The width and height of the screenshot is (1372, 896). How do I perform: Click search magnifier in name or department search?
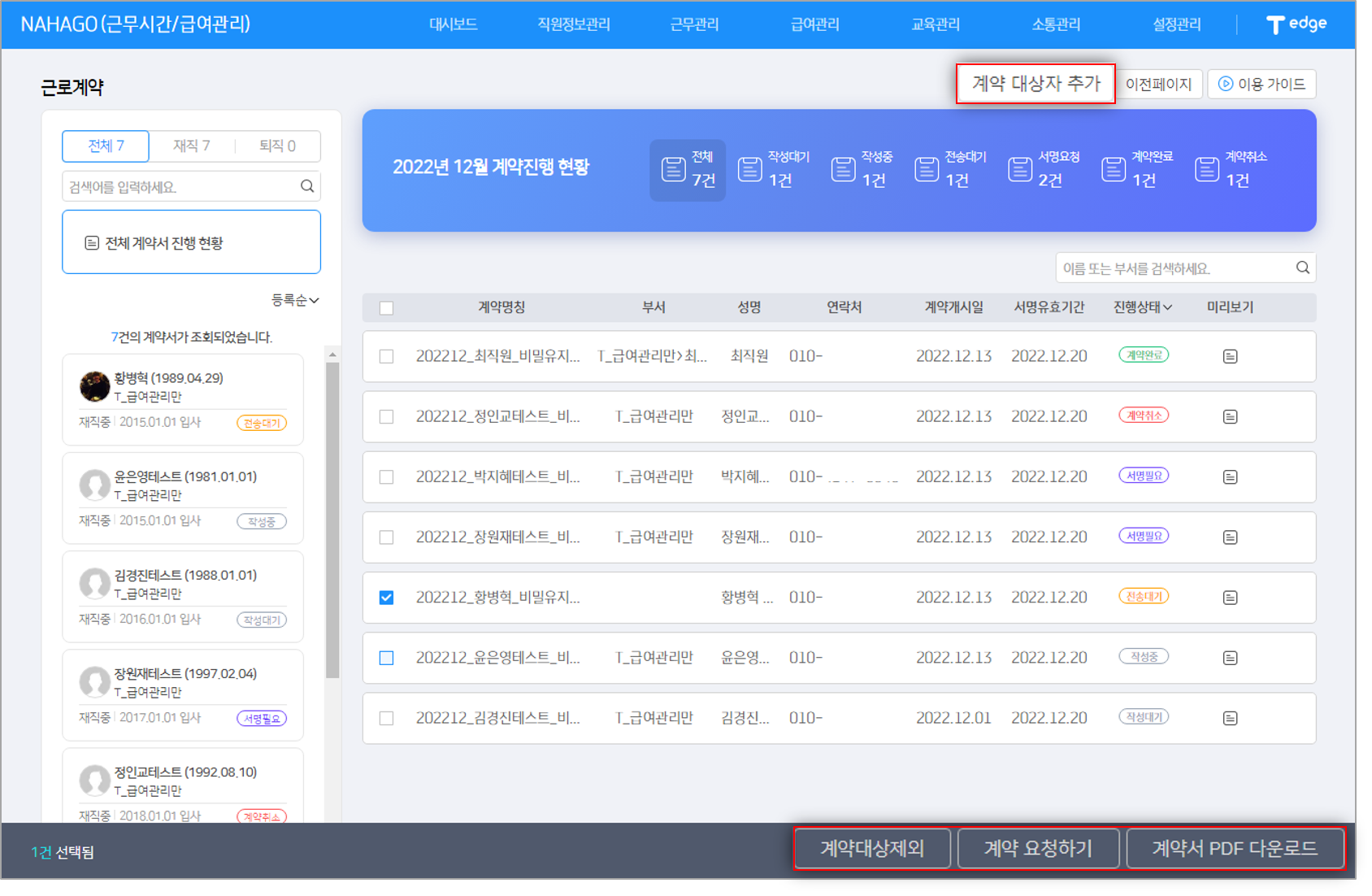click(x=1302, y=267)
